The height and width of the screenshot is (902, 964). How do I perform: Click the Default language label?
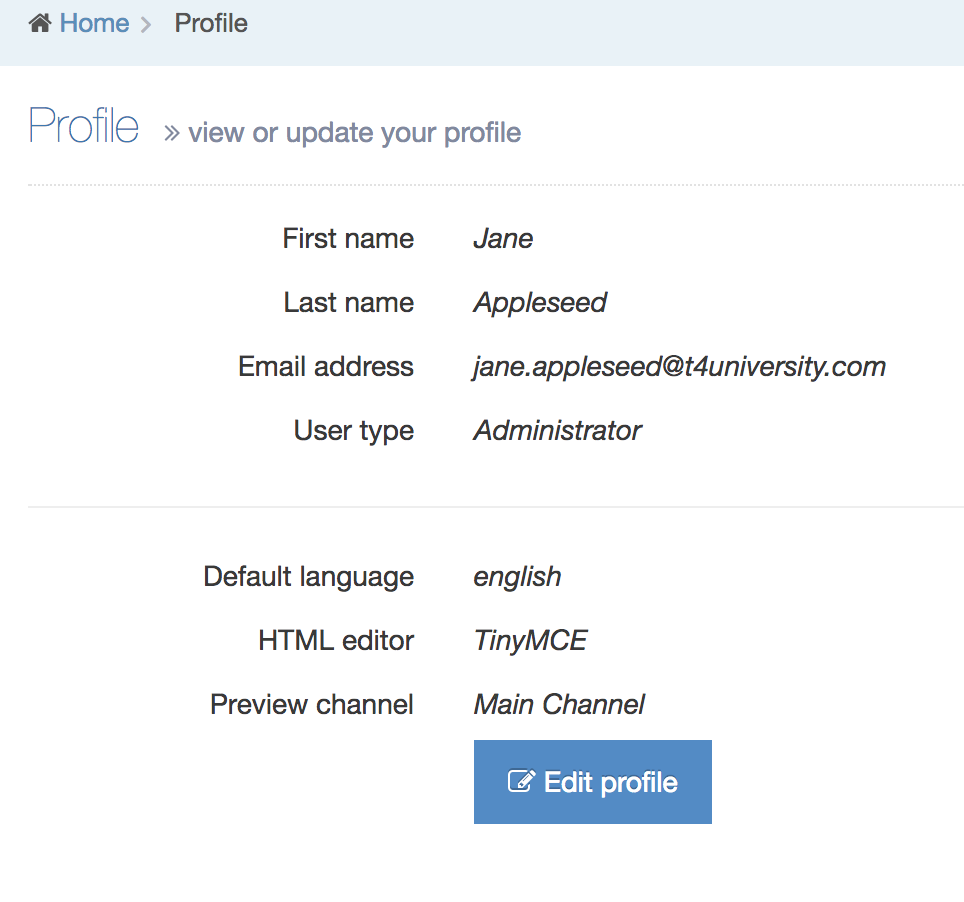click(x=308, y=577)
